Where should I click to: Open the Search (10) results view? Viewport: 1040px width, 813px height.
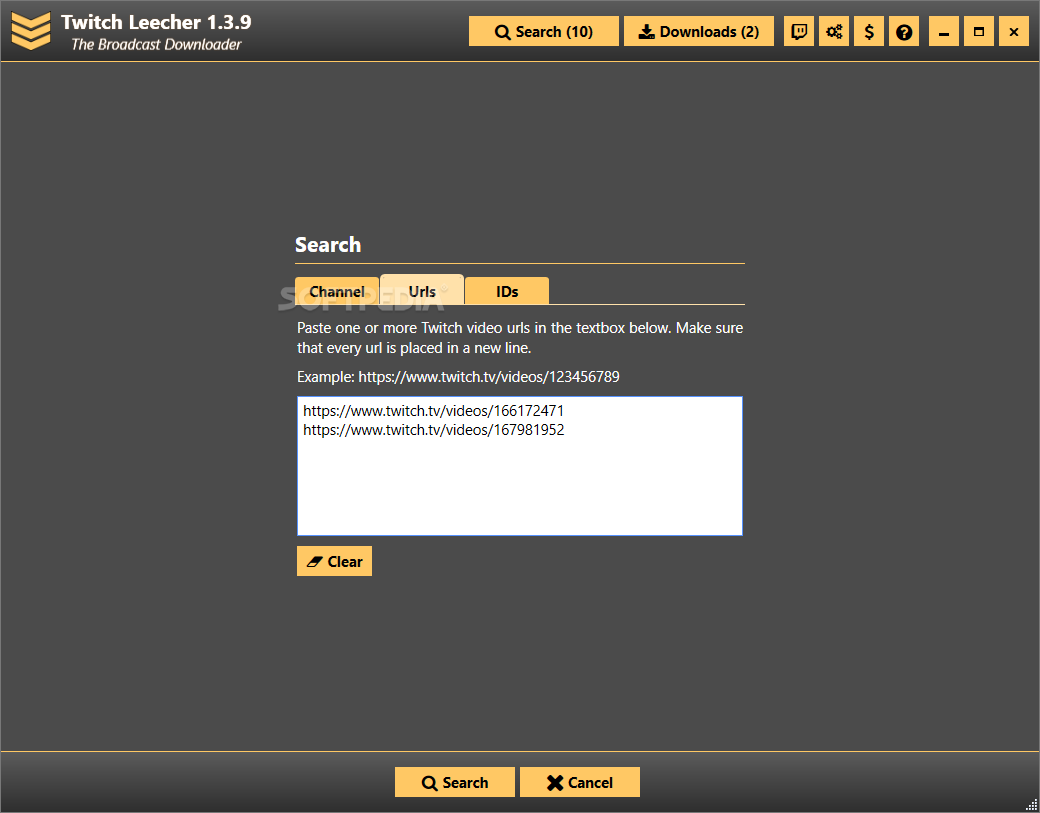pos(544,31)
